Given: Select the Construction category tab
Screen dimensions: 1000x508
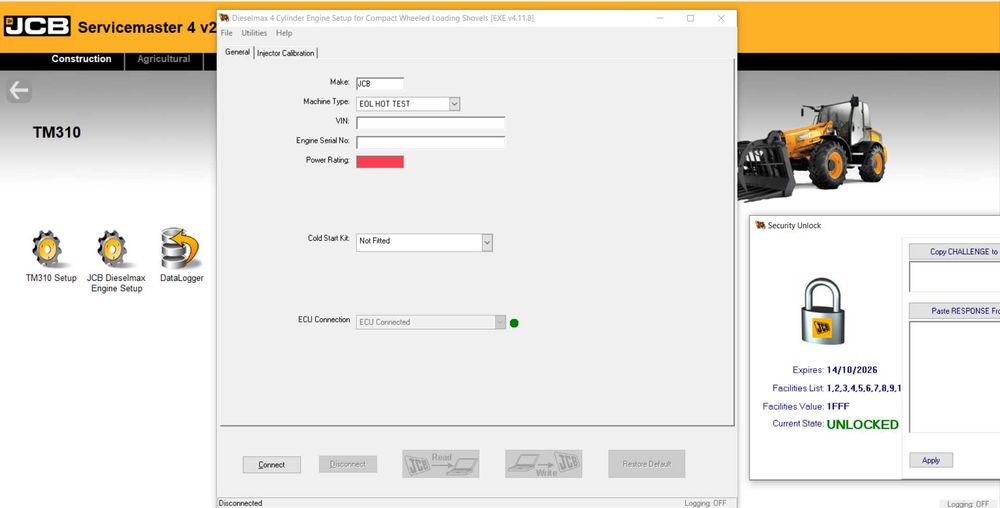Looking at the screenshot, I should click(82, 59).
